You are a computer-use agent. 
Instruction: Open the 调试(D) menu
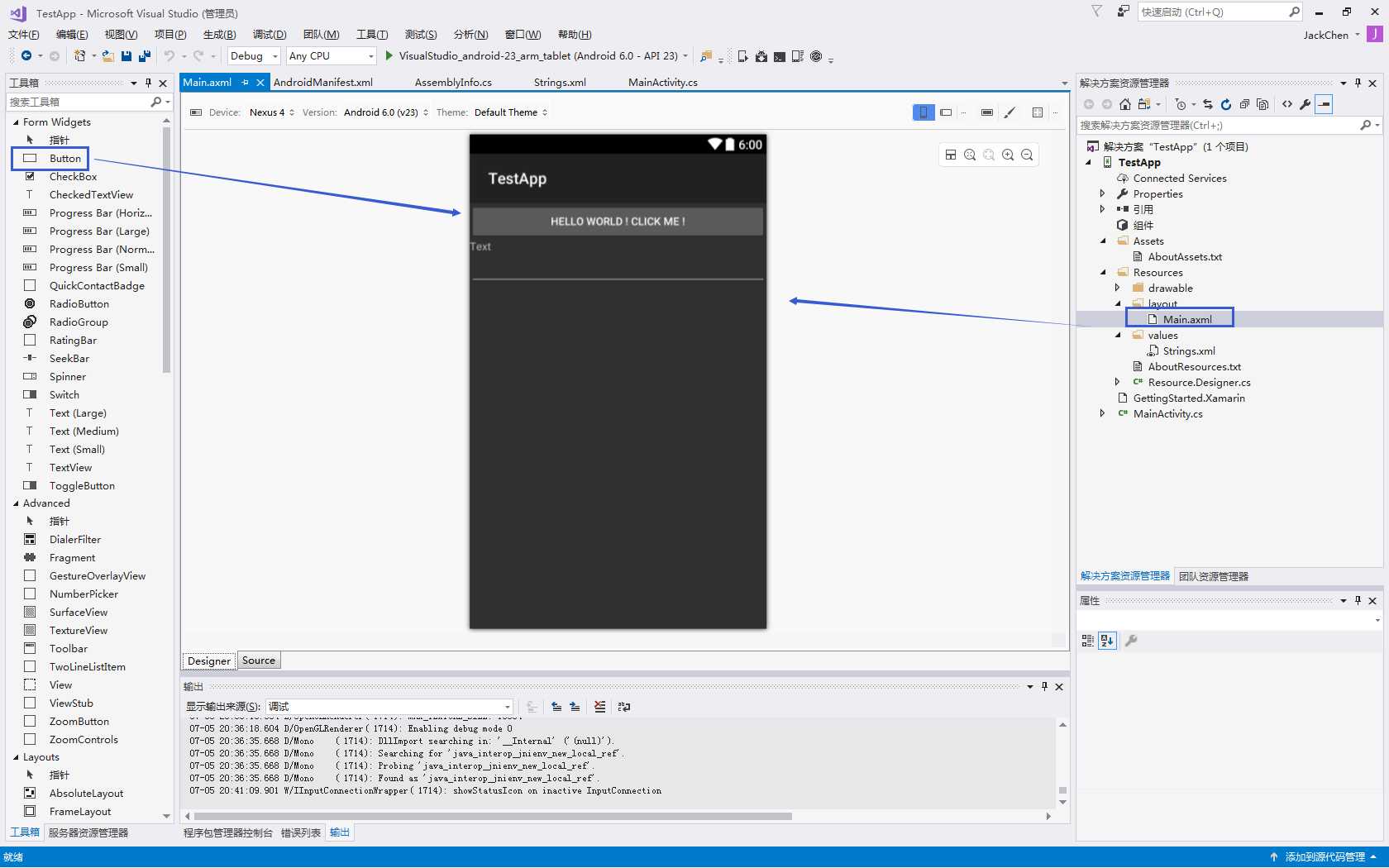270,35
